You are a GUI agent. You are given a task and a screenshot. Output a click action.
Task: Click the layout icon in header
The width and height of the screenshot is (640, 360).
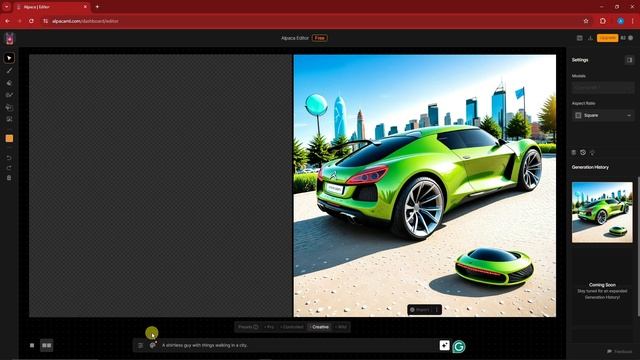click(580, 38)
